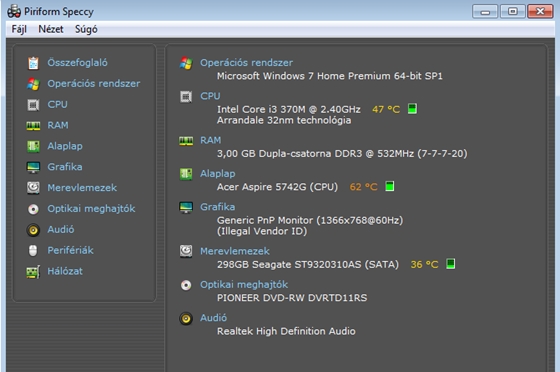The image size is (560, 372).
Task: Click the Alaplap motherboard icon in sidebar
Action: (33, 146)
